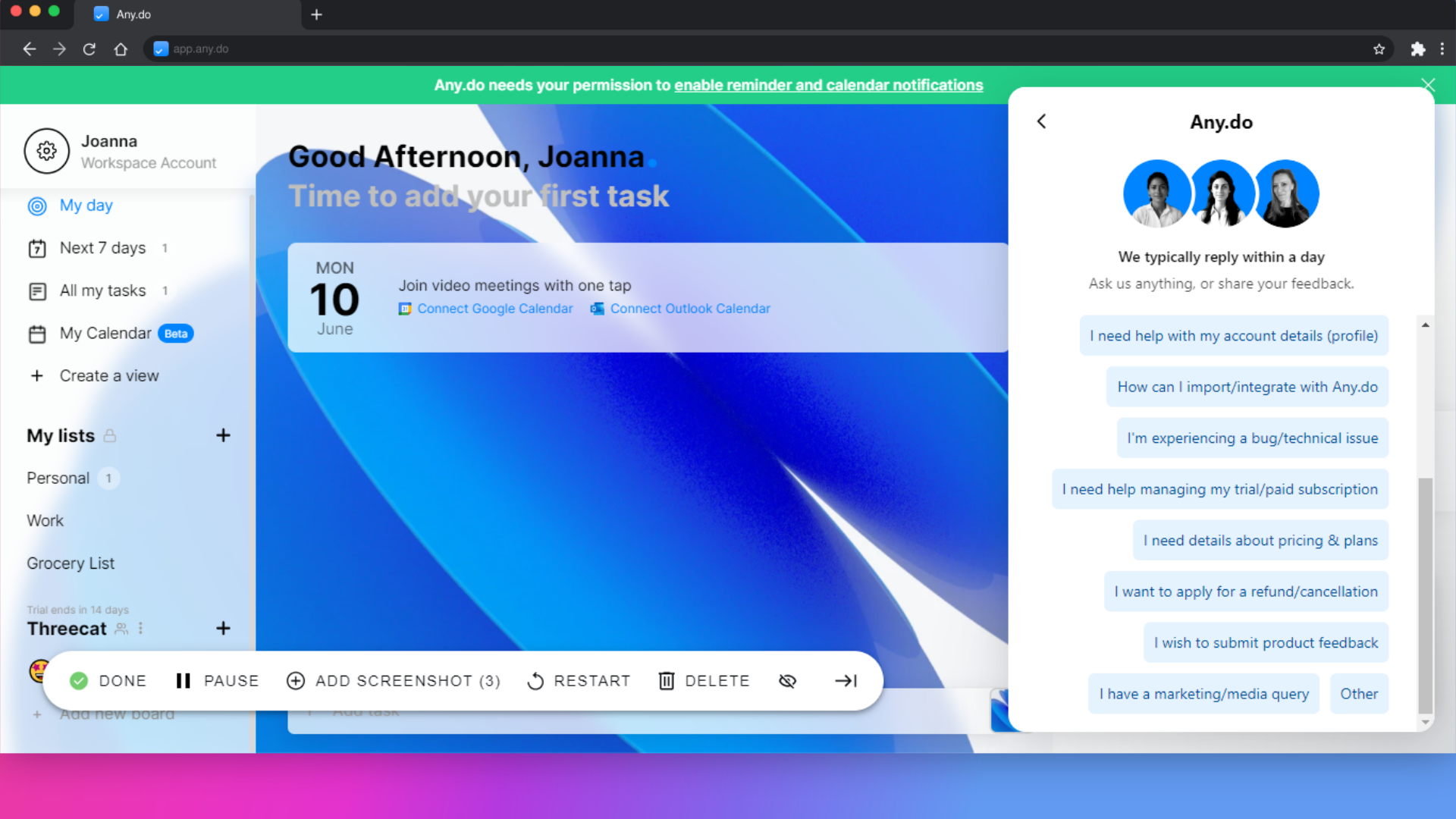Click the Google Calendar icon

tap(405, 309)
